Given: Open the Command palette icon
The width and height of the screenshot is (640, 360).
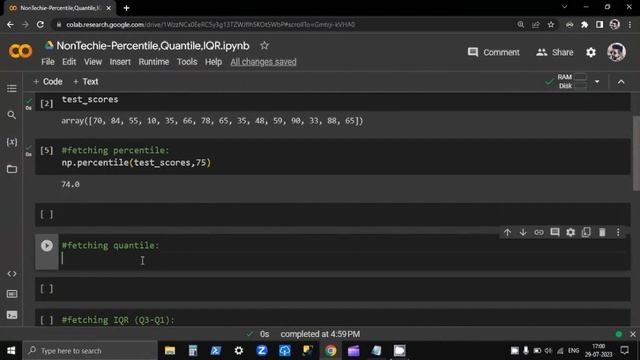Looking at the screenshot, I should click(12, 294).
